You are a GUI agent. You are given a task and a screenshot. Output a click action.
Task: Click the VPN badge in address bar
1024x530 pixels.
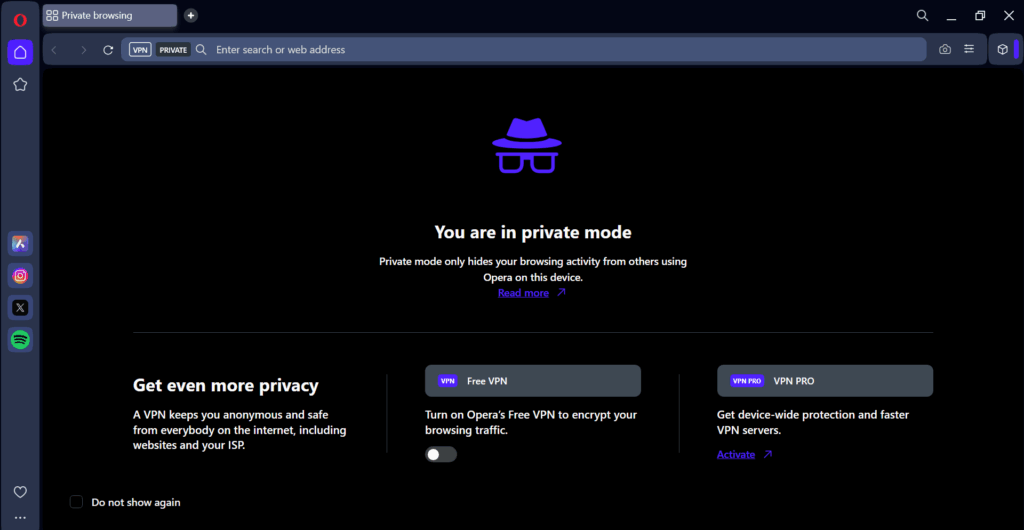coord(140,50)
